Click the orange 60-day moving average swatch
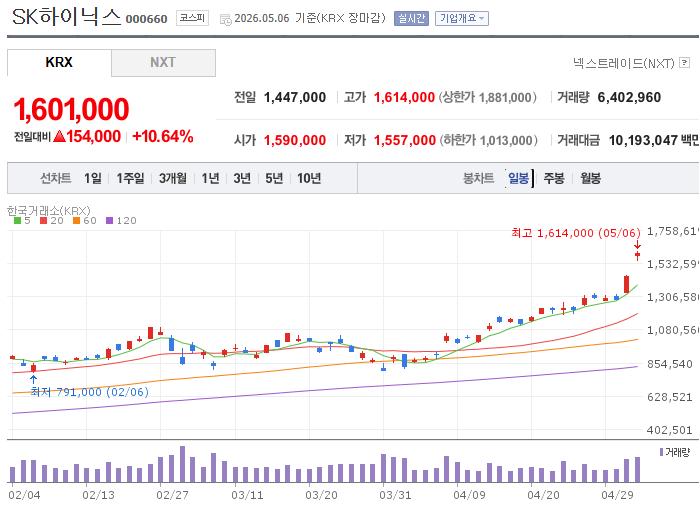Image resolution: width=699 pixels, height=506 pixels. 76,221
